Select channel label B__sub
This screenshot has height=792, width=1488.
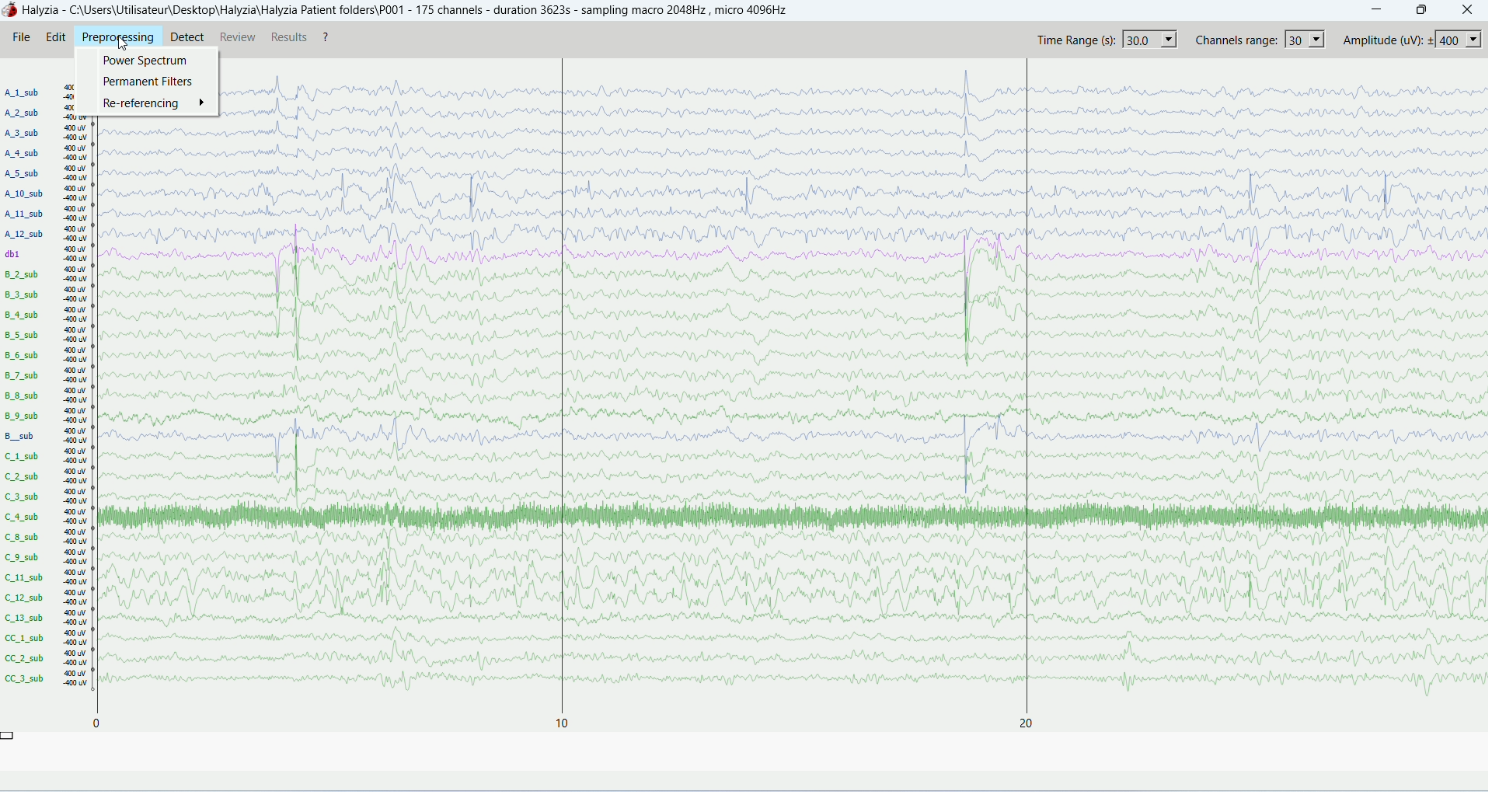click(19, 436)
